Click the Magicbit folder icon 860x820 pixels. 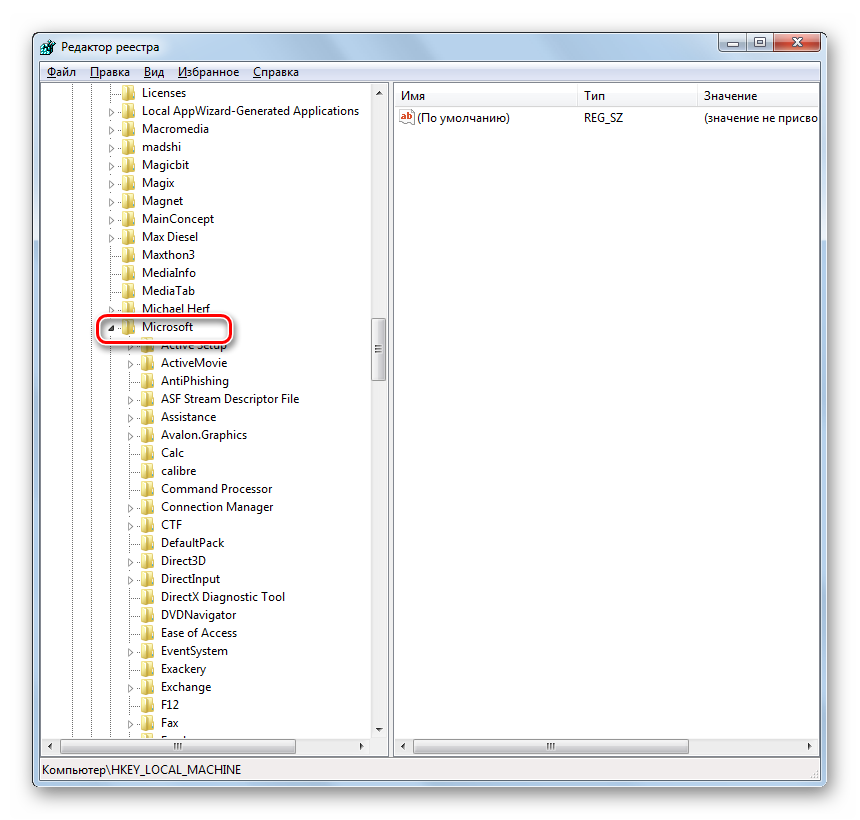click(129, 165)
